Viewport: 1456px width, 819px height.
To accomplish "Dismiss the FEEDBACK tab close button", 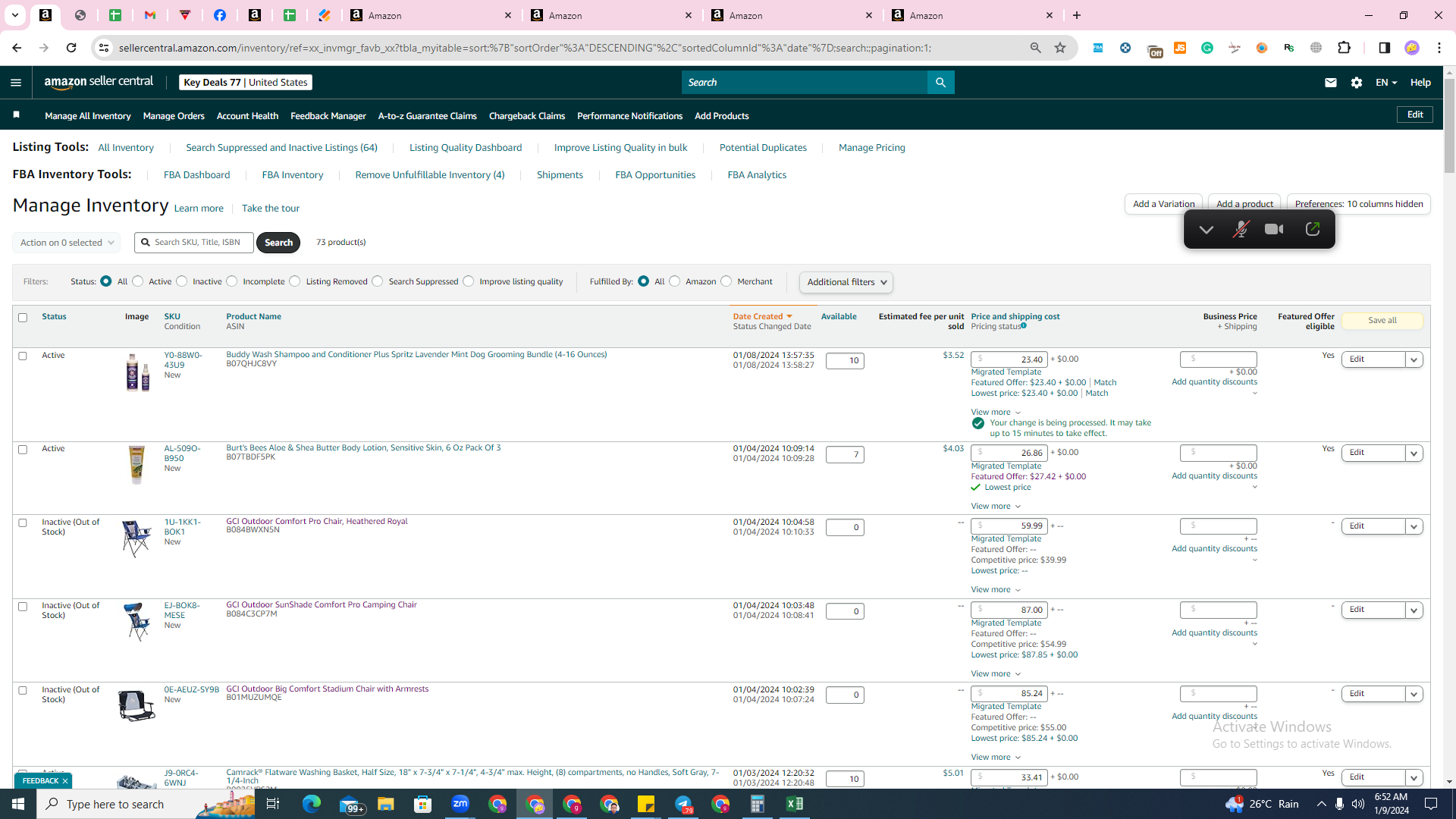I will (x=65, y=781).
